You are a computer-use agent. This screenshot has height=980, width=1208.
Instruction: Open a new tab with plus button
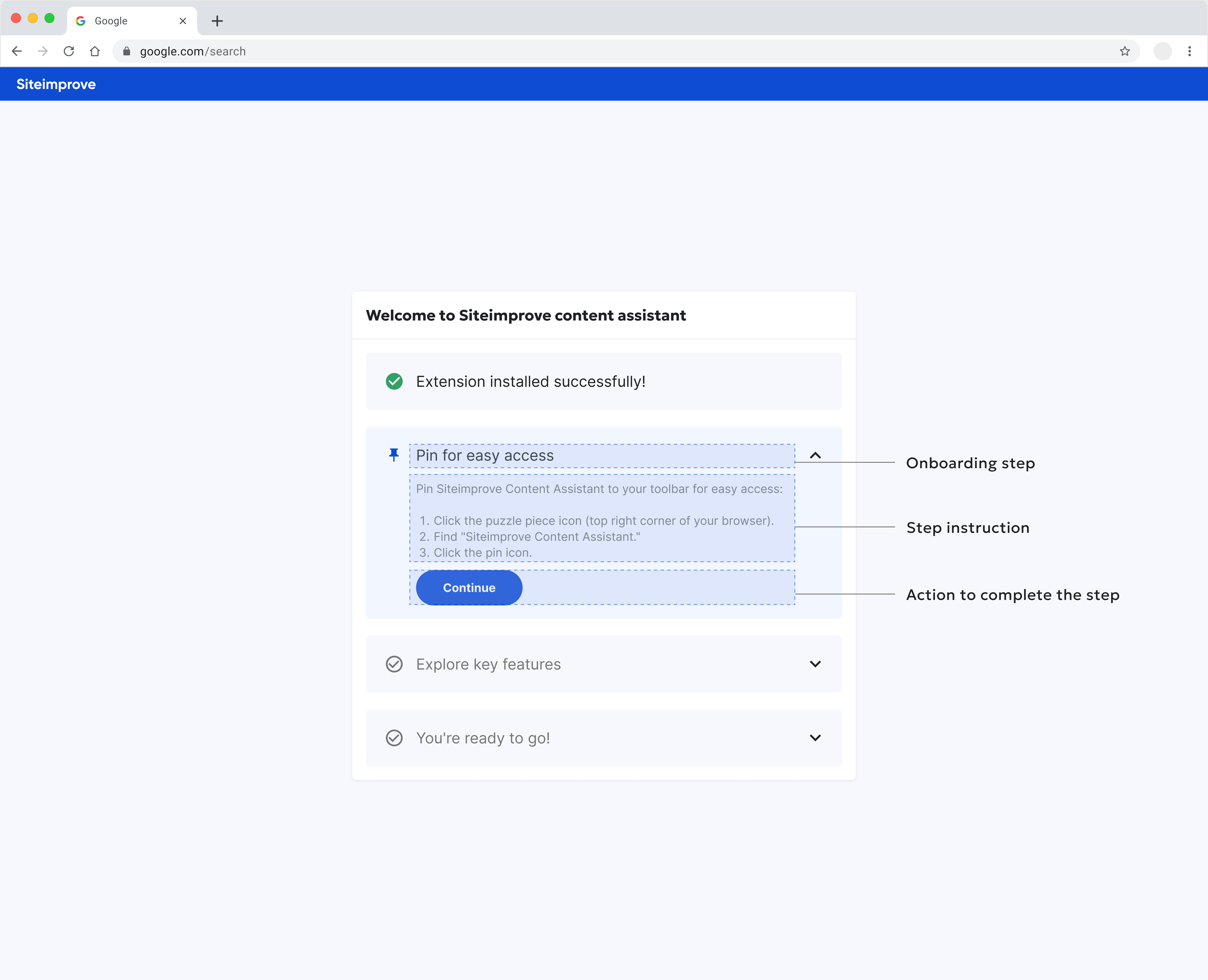point(217,21)
